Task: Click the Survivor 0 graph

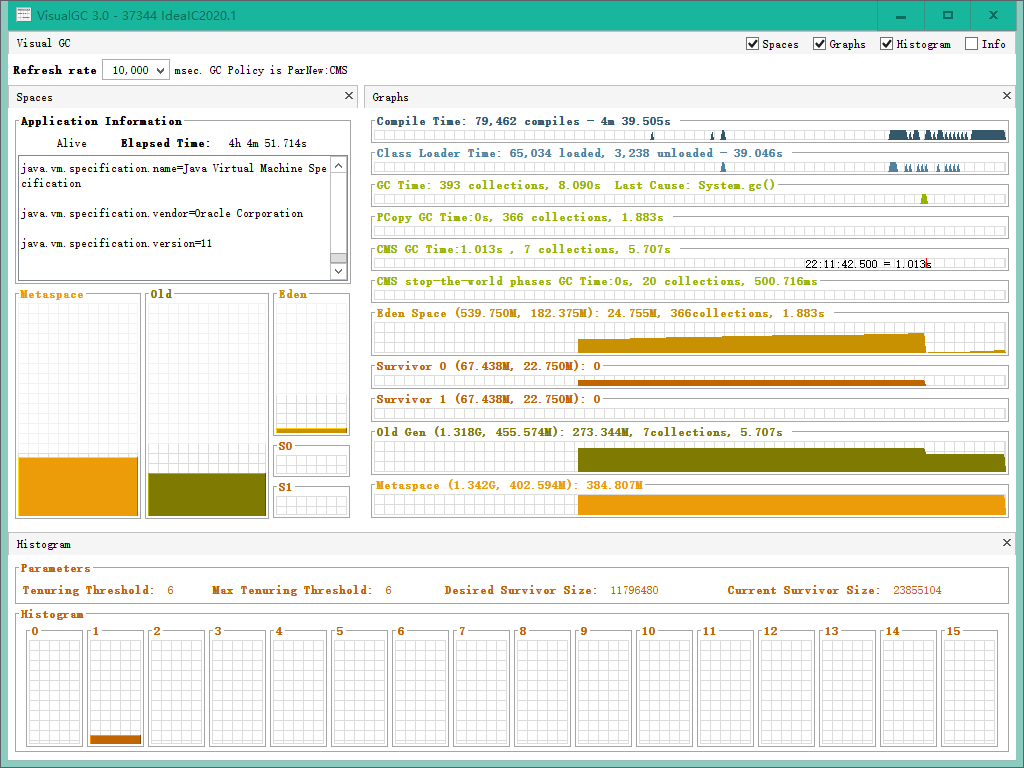Action: [689, 381]
